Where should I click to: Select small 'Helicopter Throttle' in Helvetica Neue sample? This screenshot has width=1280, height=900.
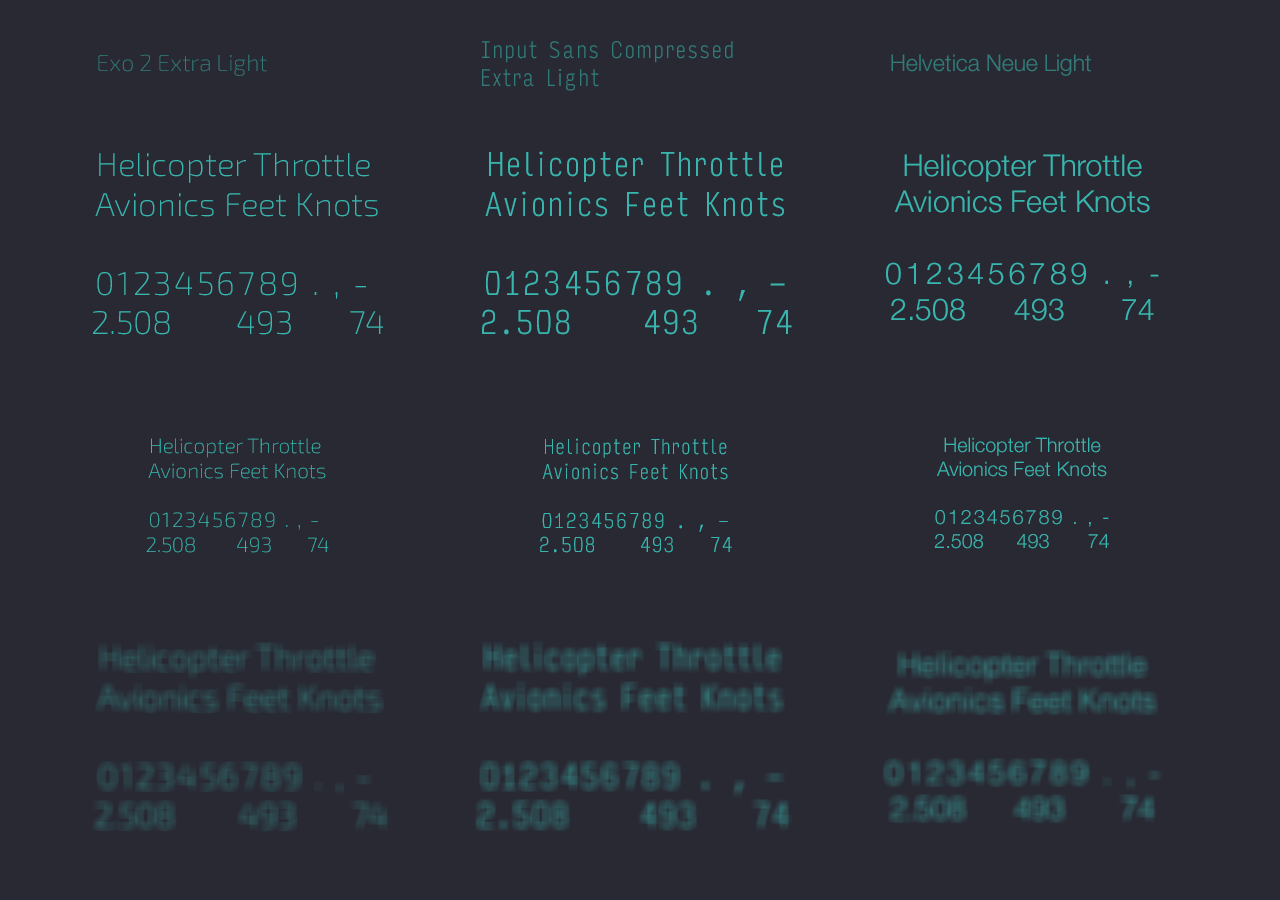pyautogui.click(x=1022, y=445)
